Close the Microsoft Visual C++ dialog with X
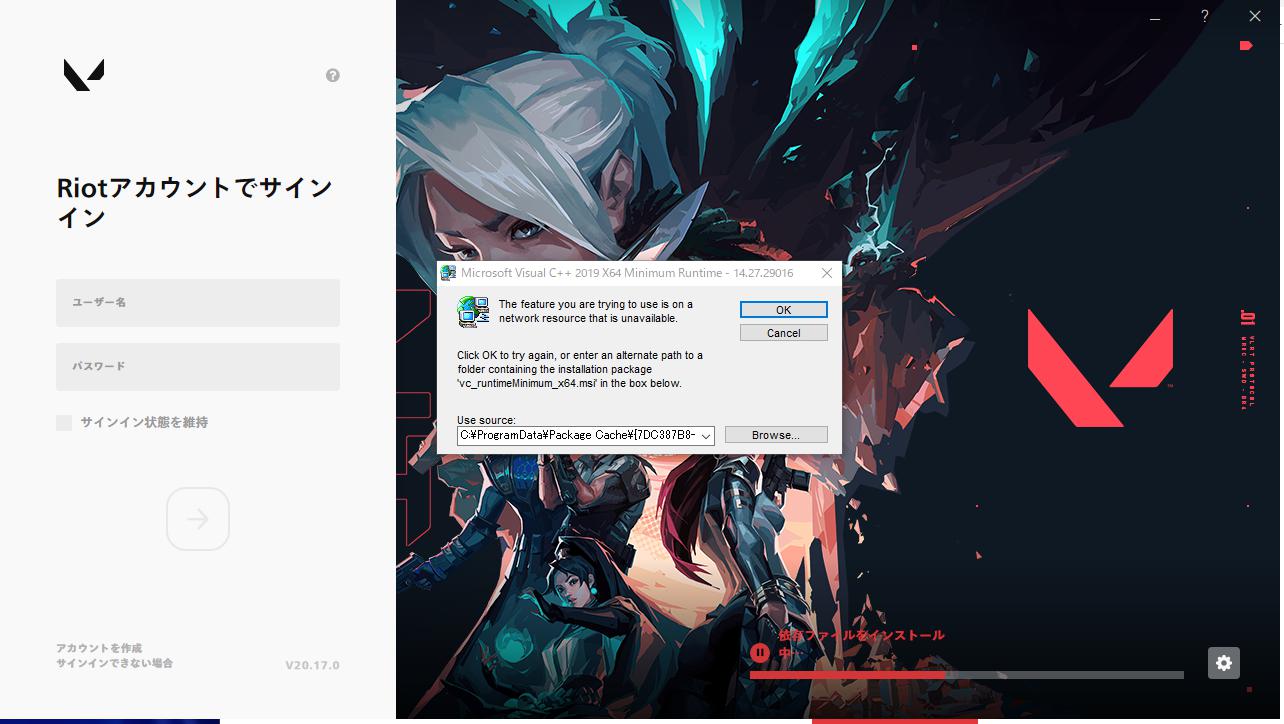 coord(826,272)
